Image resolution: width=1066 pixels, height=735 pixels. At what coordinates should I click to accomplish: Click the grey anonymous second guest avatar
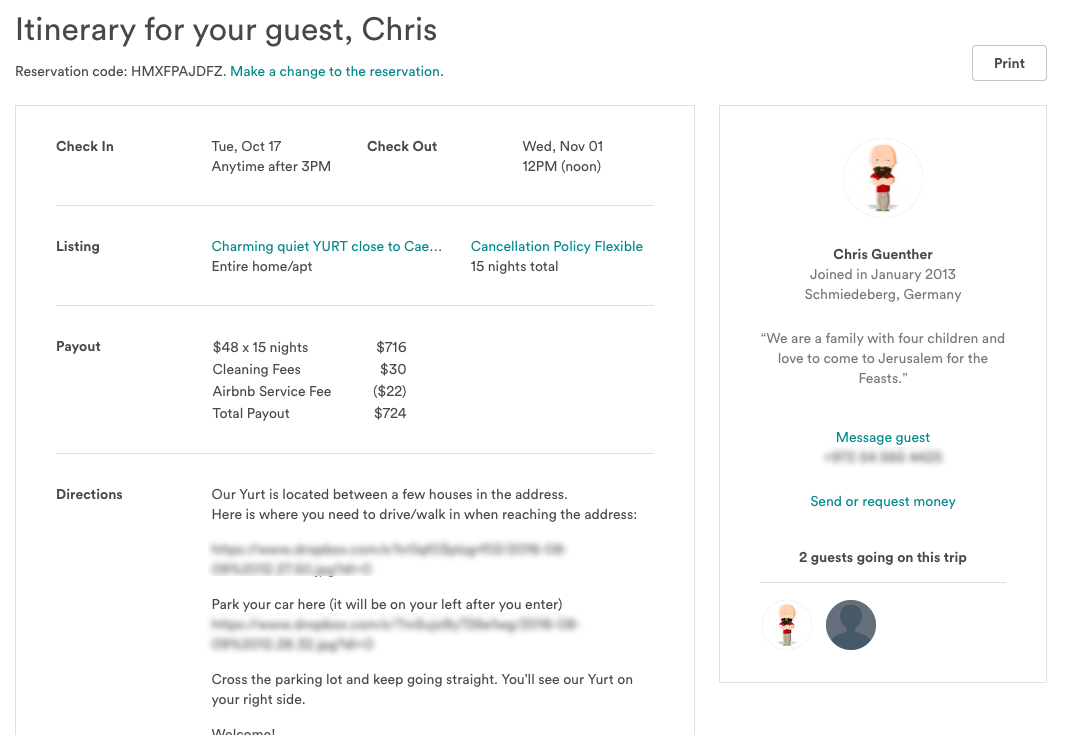[x=850, y=625]
